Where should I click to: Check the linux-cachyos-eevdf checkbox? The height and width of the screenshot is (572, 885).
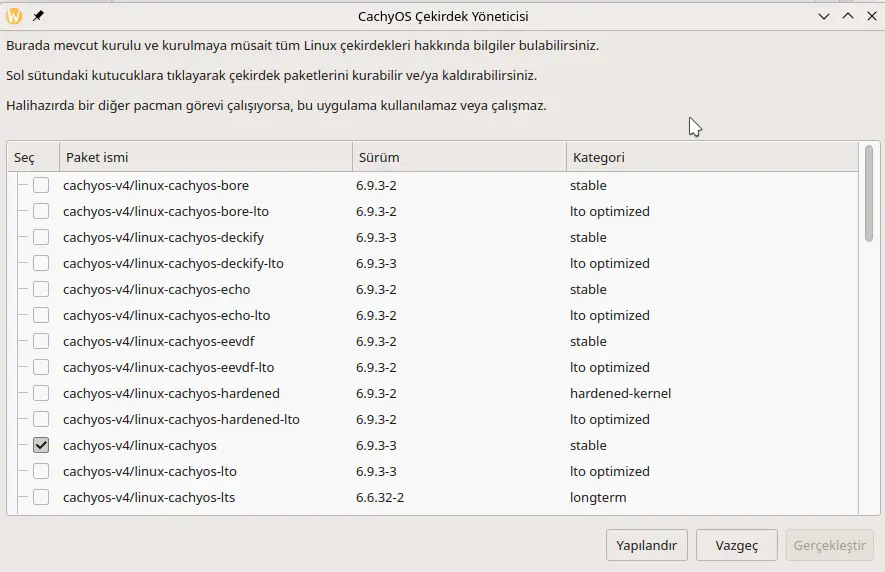point(41,341)
